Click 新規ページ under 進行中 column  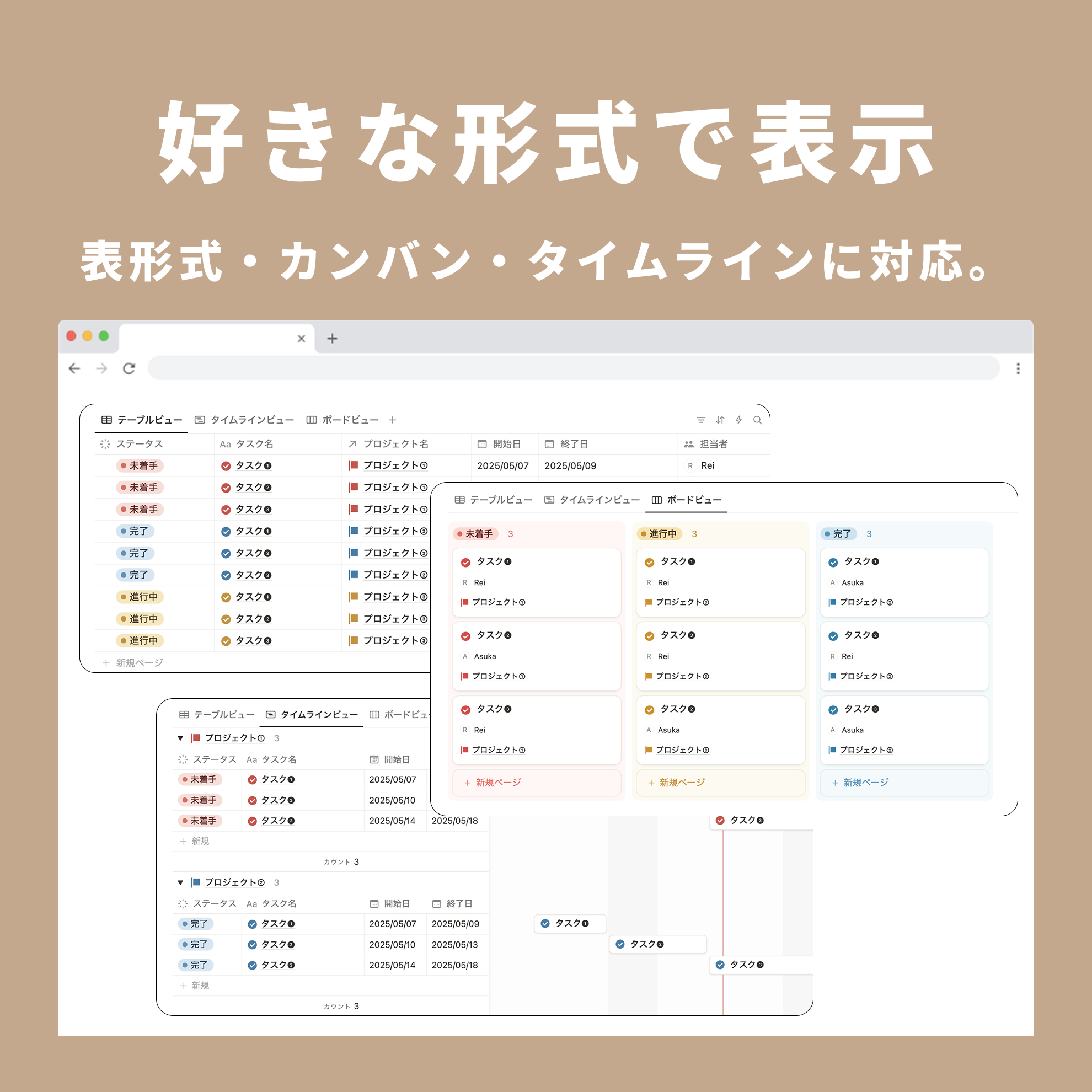click(677, 782)
